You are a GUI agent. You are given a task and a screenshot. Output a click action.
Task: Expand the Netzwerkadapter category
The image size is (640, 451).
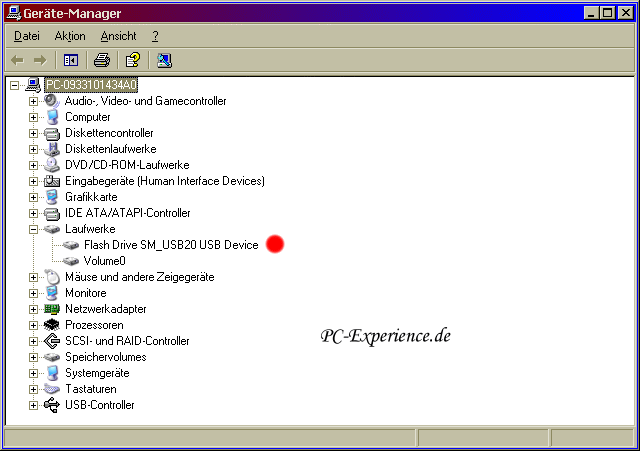pos(33,309)
